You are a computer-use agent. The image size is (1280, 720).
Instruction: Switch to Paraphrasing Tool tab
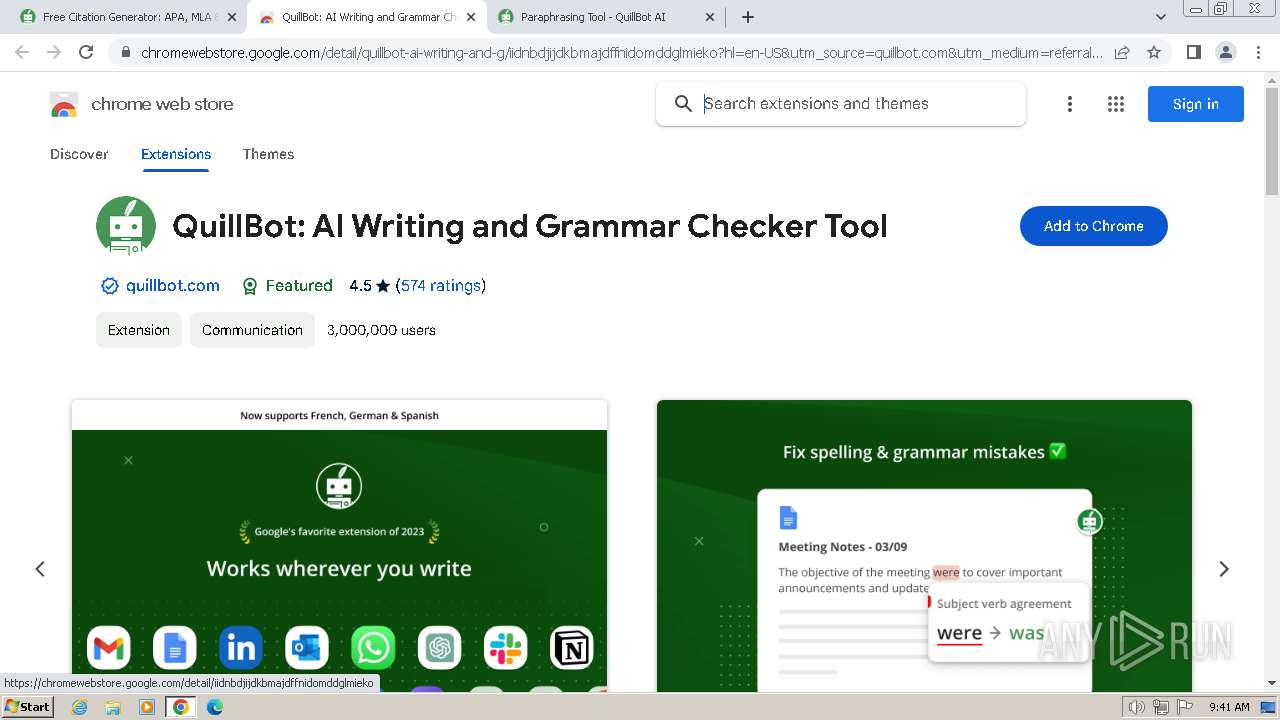pos(606,17)
